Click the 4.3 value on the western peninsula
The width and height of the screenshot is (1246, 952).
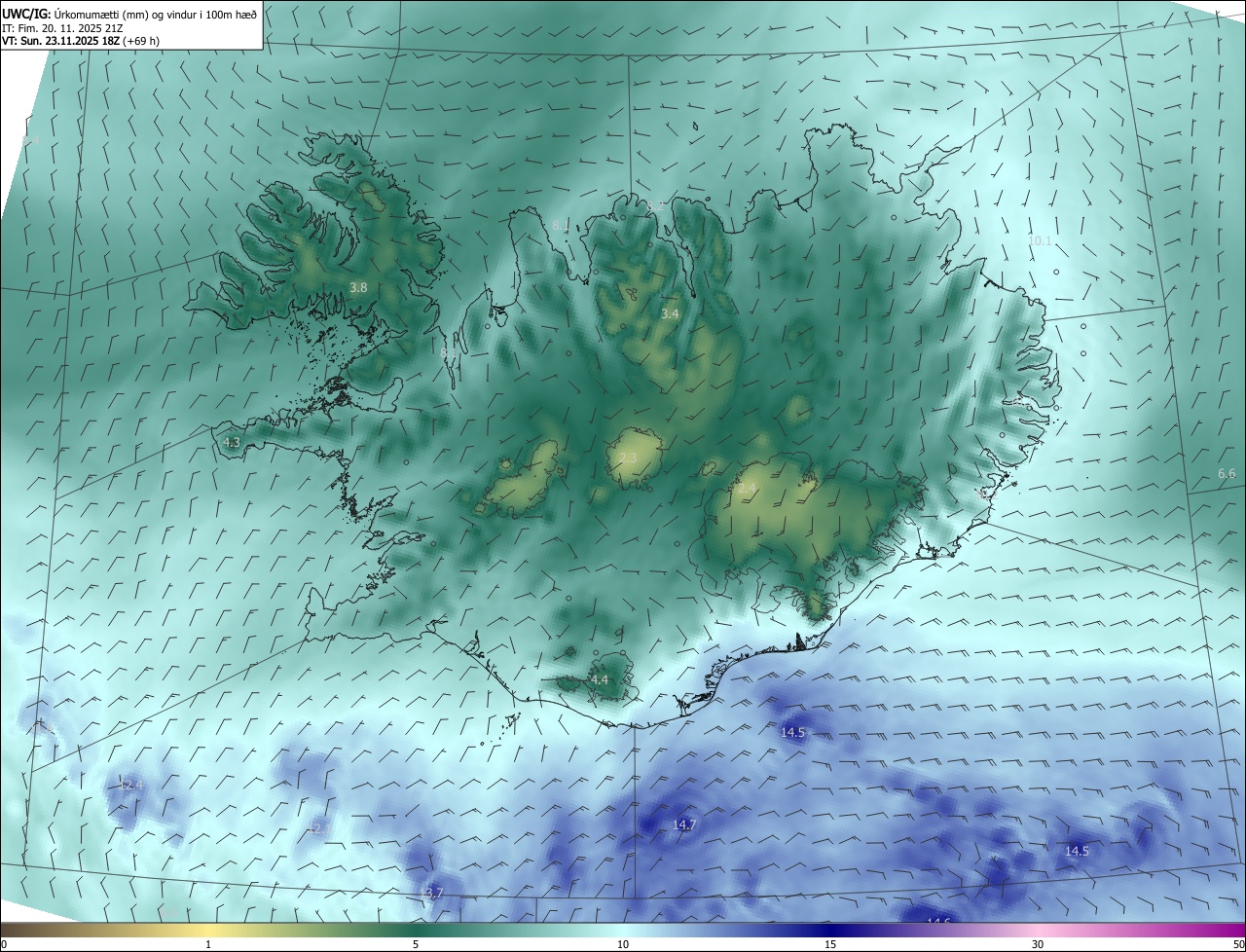(x=232, y=442)
